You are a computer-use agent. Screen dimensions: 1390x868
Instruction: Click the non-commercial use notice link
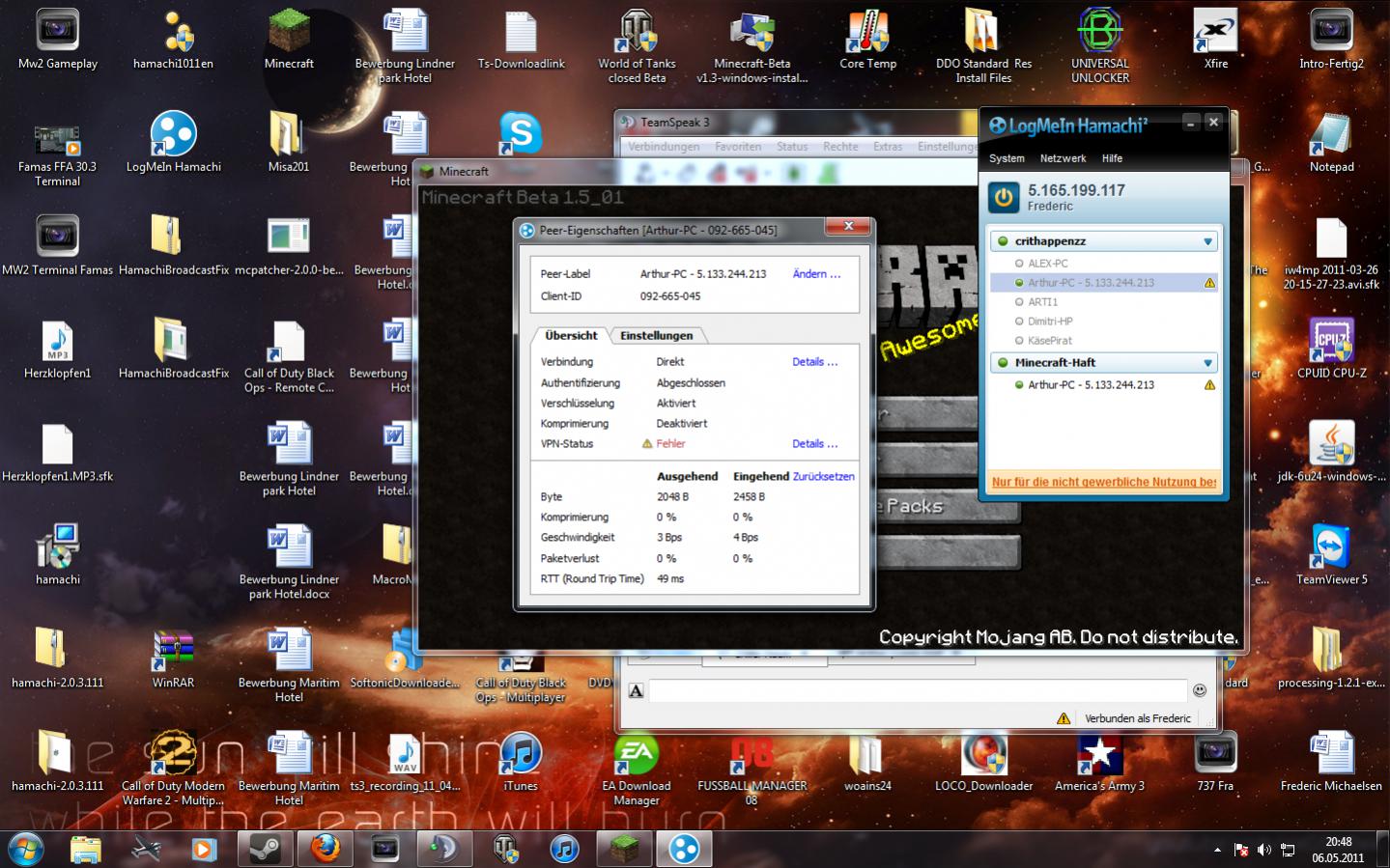coord(1103,482)
